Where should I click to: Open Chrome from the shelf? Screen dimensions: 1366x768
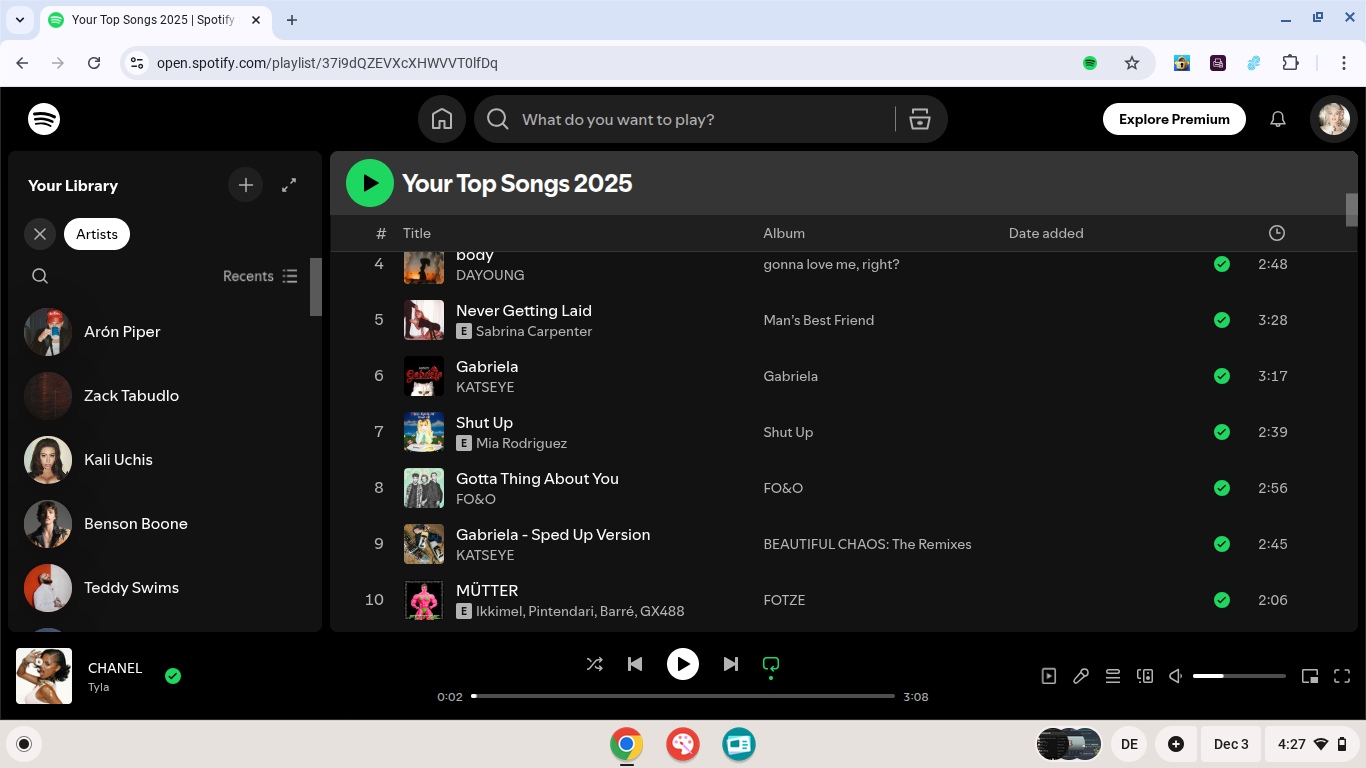click(x=627, y=744)
